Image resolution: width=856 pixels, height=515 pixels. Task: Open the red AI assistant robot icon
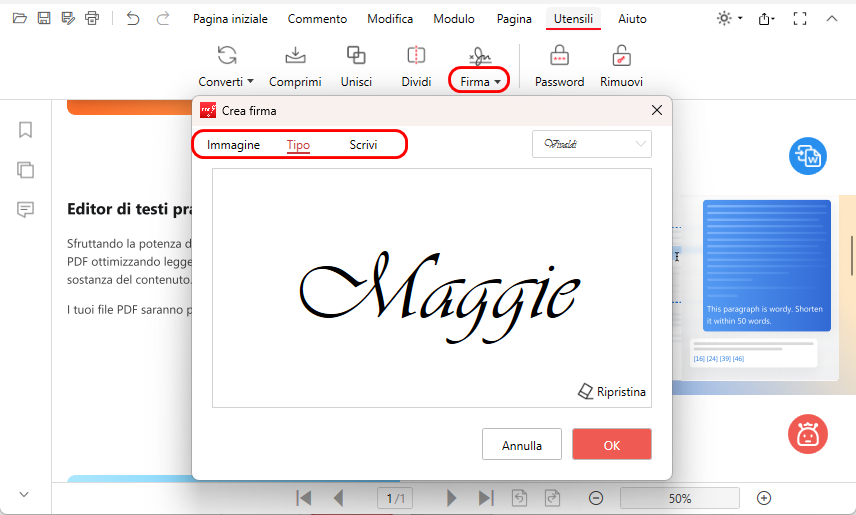(x=807, y=435)
